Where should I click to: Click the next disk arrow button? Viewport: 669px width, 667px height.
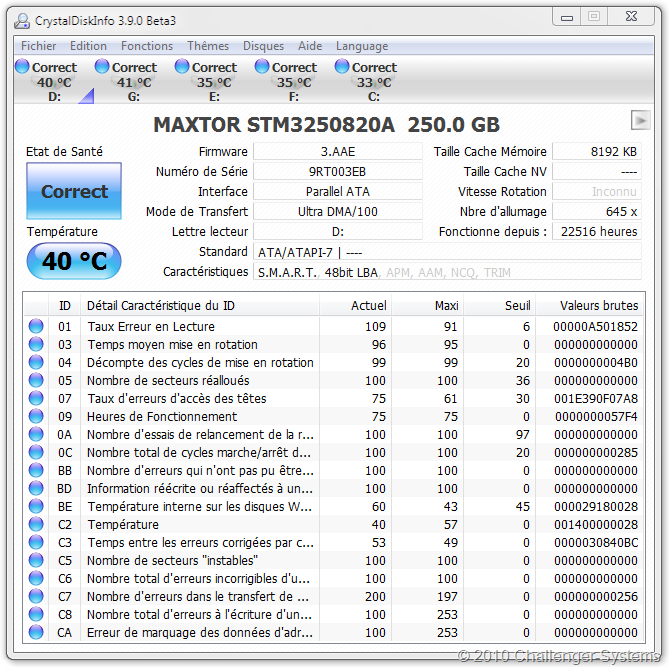point(640,121)
